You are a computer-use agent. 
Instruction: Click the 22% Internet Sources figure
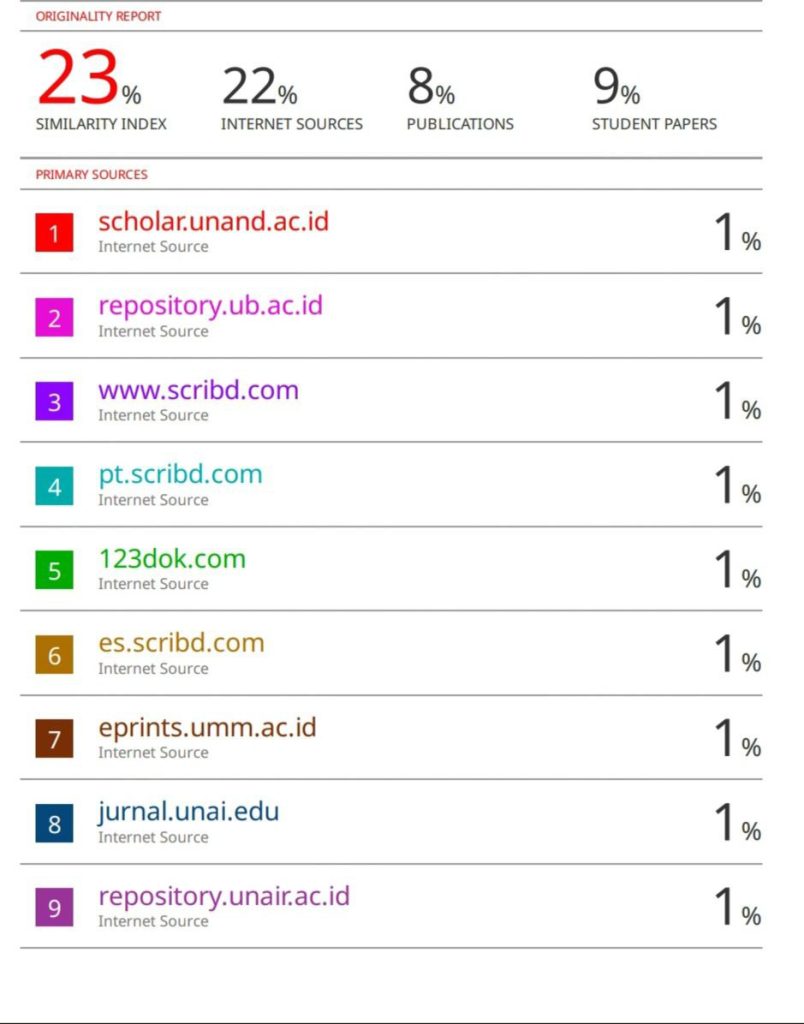click(259, 87)
